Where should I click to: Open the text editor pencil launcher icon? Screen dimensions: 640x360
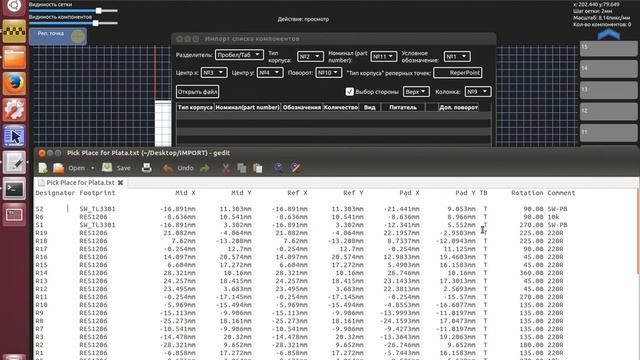(14, 162)
